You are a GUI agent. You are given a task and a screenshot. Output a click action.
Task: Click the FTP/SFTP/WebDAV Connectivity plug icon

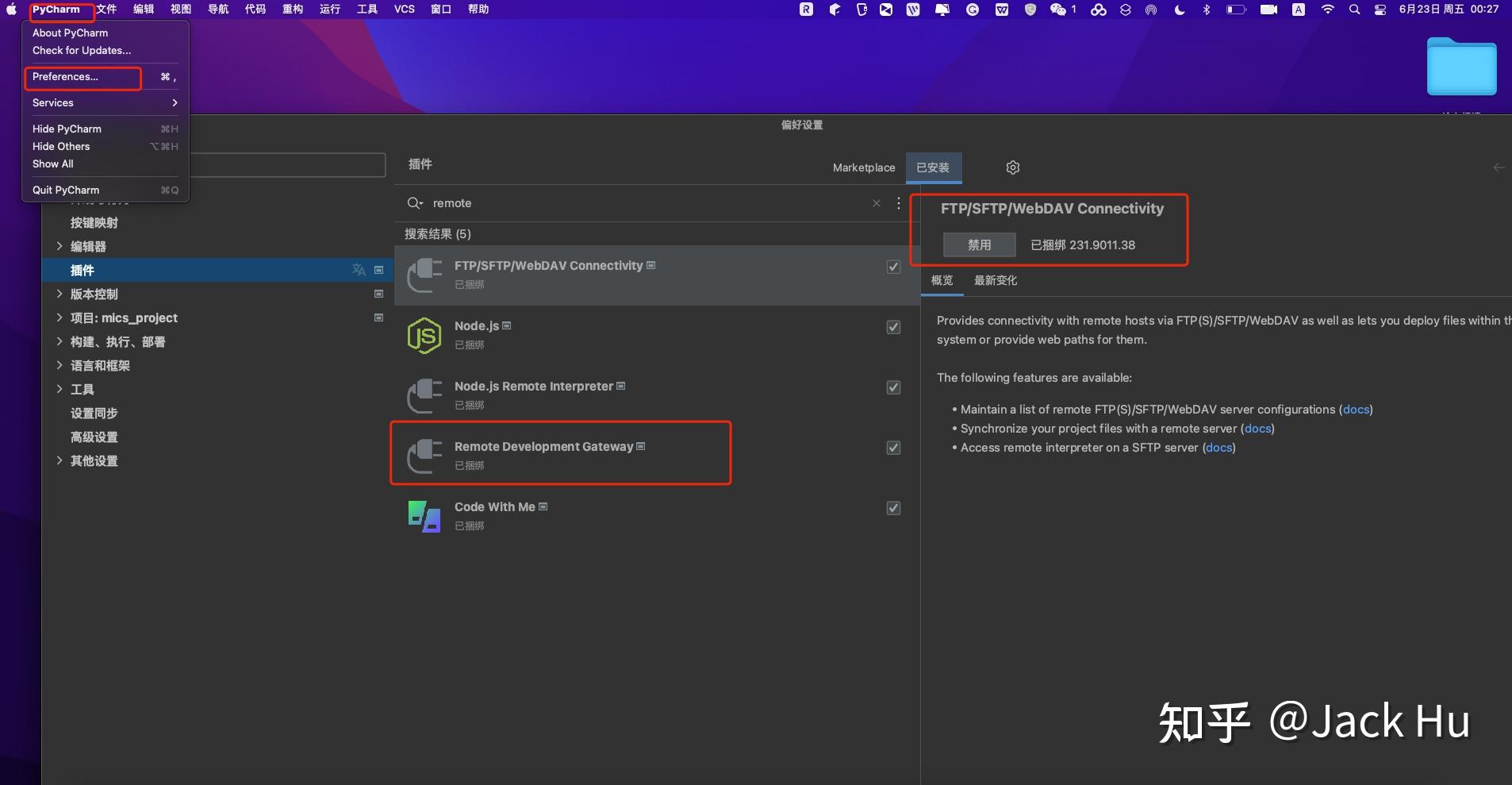pyautogui.click(x=424, y=275)
